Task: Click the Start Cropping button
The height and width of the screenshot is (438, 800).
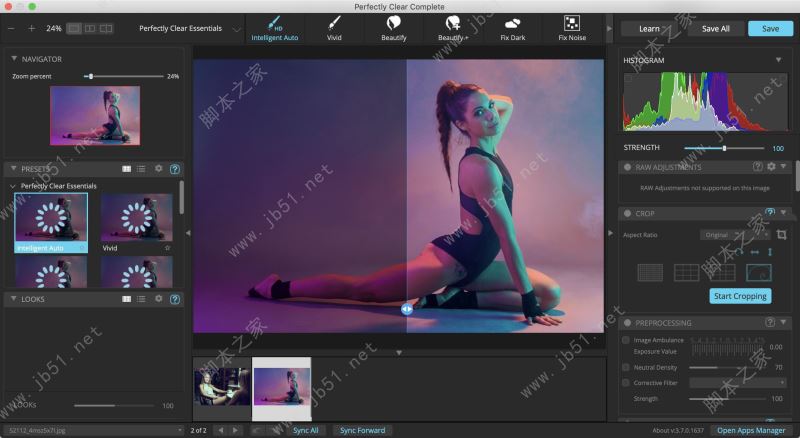Action: pyautogui.click(x=740, y=296)
